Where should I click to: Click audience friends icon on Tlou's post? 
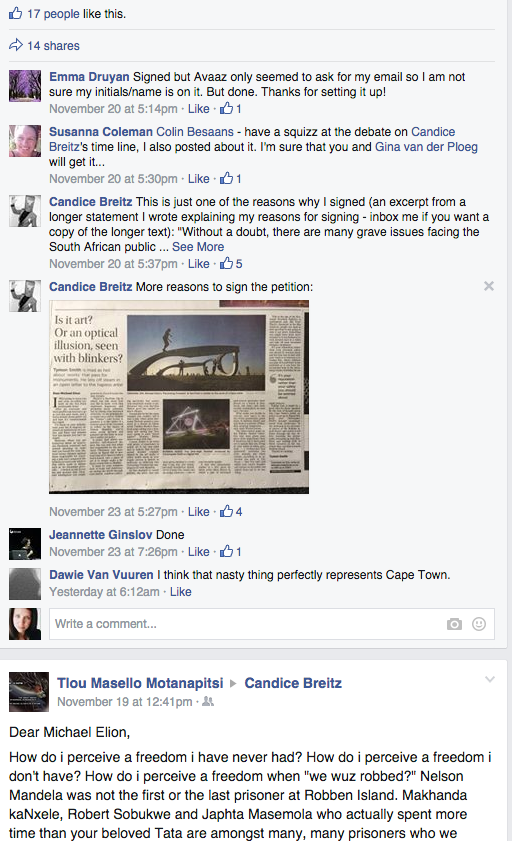tap(207, 702)
